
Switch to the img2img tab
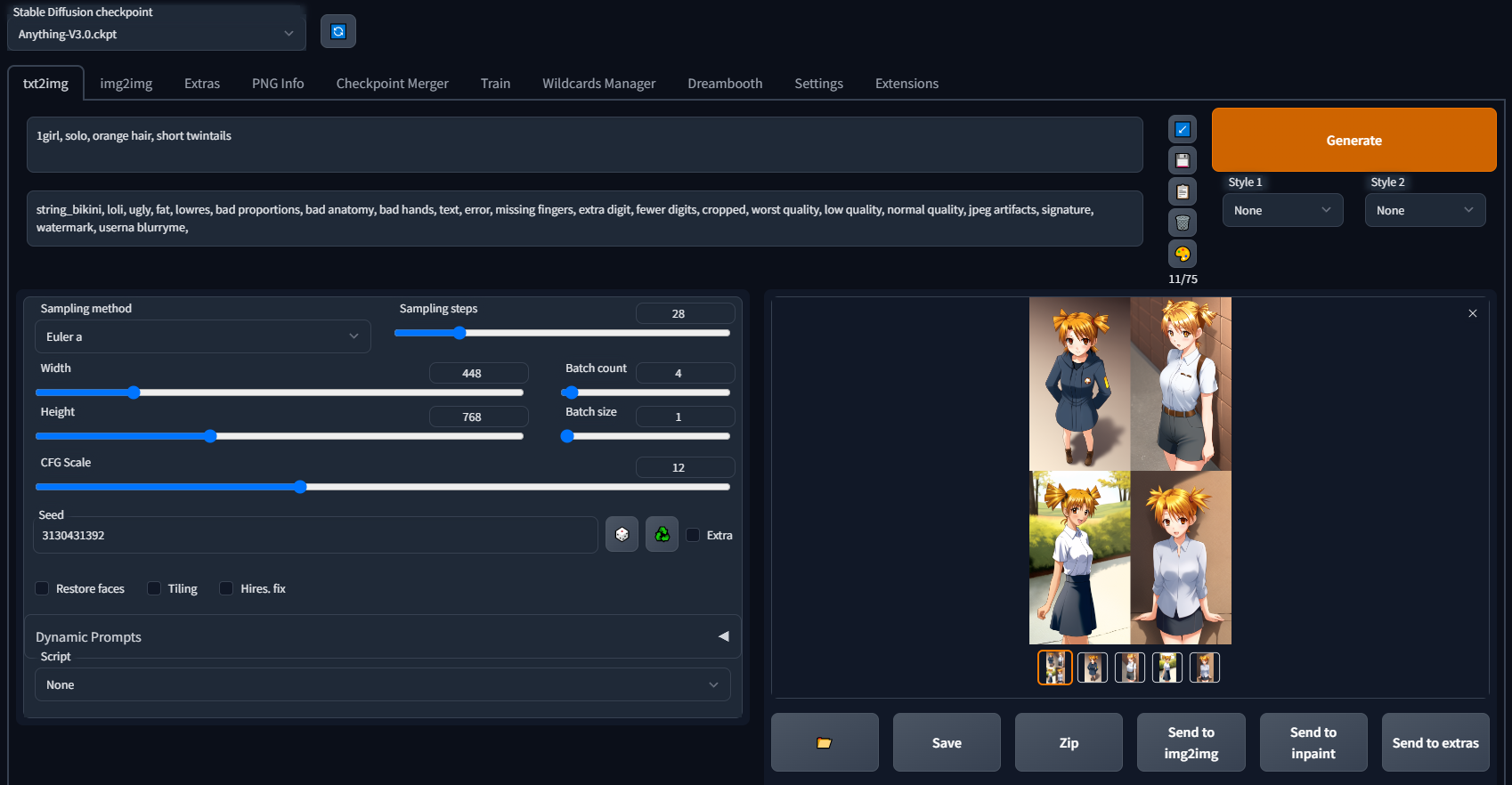126,84
